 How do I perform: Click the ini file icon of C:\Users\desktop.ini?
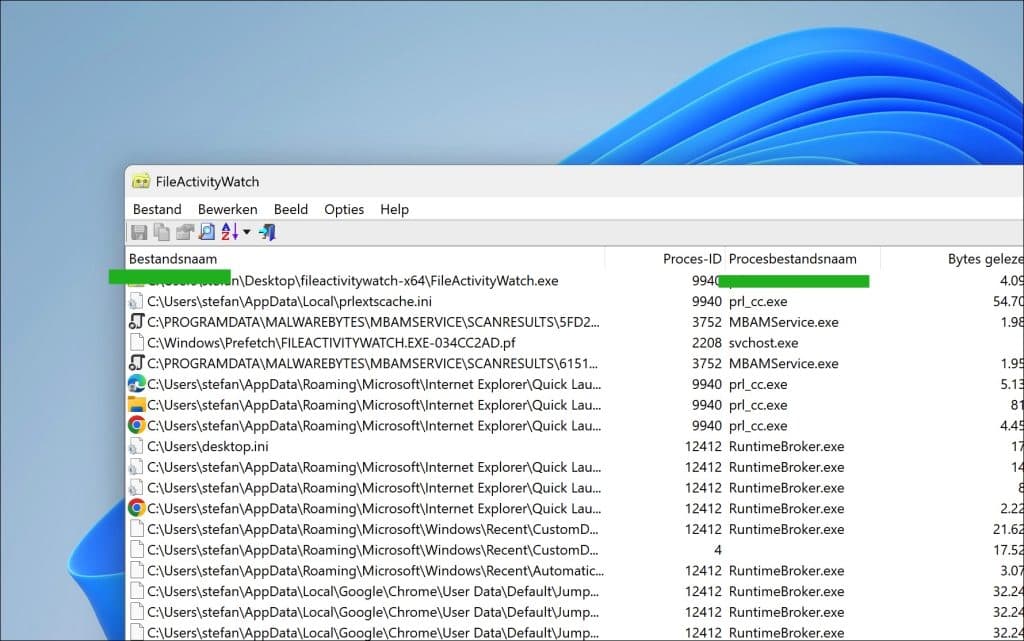pyautogui.click(x=136, y=446)
